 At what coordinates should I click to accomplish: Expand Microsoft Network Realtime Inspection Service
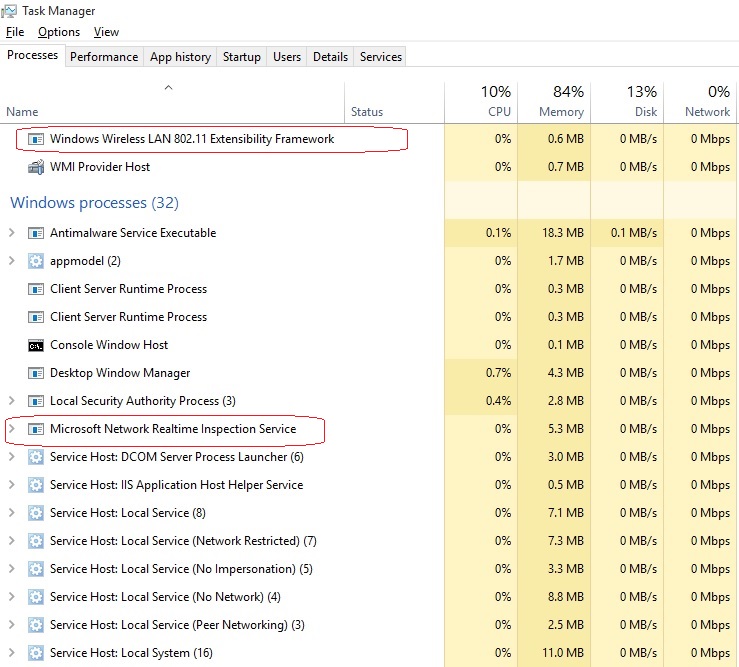(x=12, y=428)
